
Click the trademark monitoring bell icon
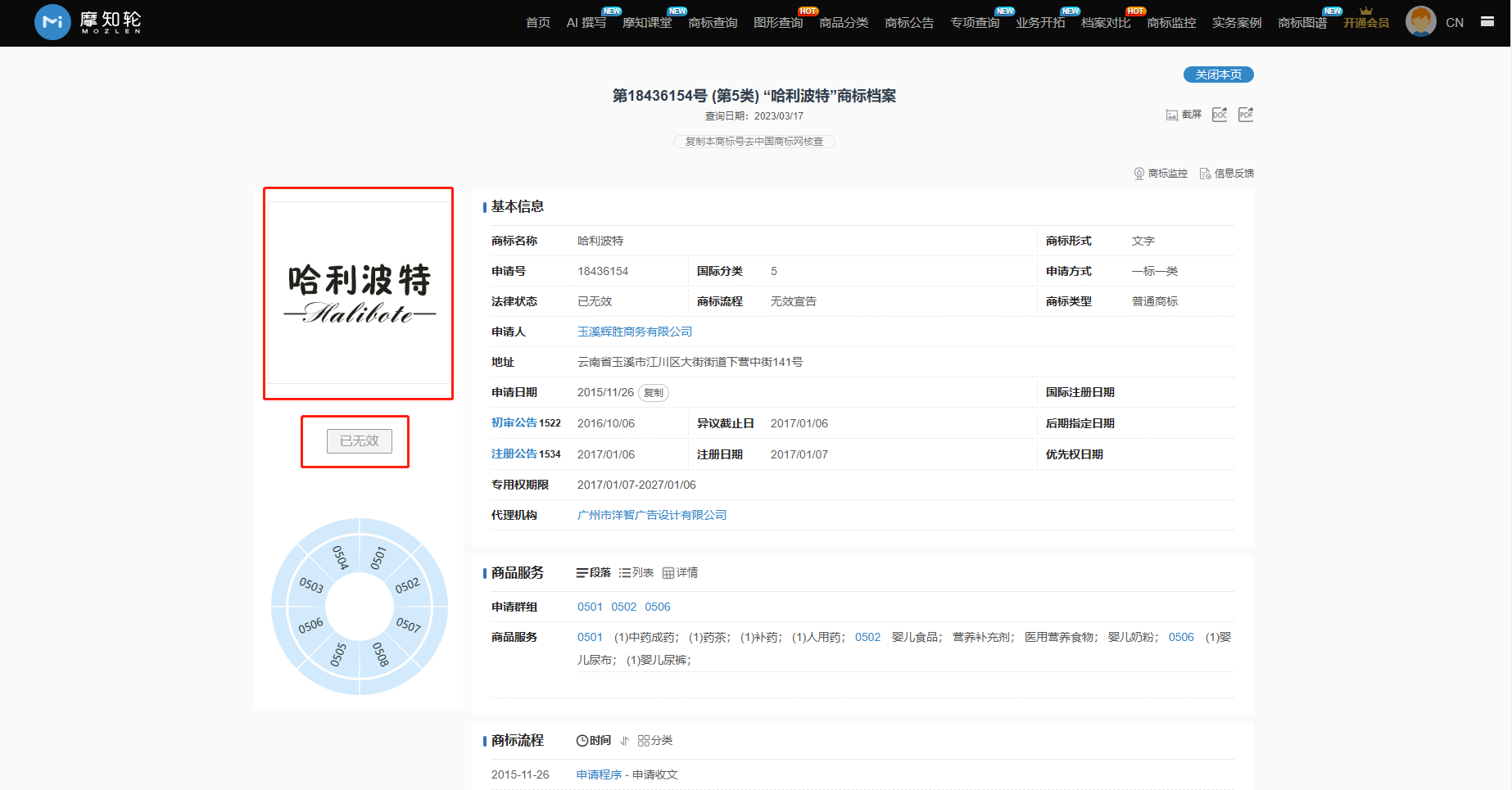1139,174
